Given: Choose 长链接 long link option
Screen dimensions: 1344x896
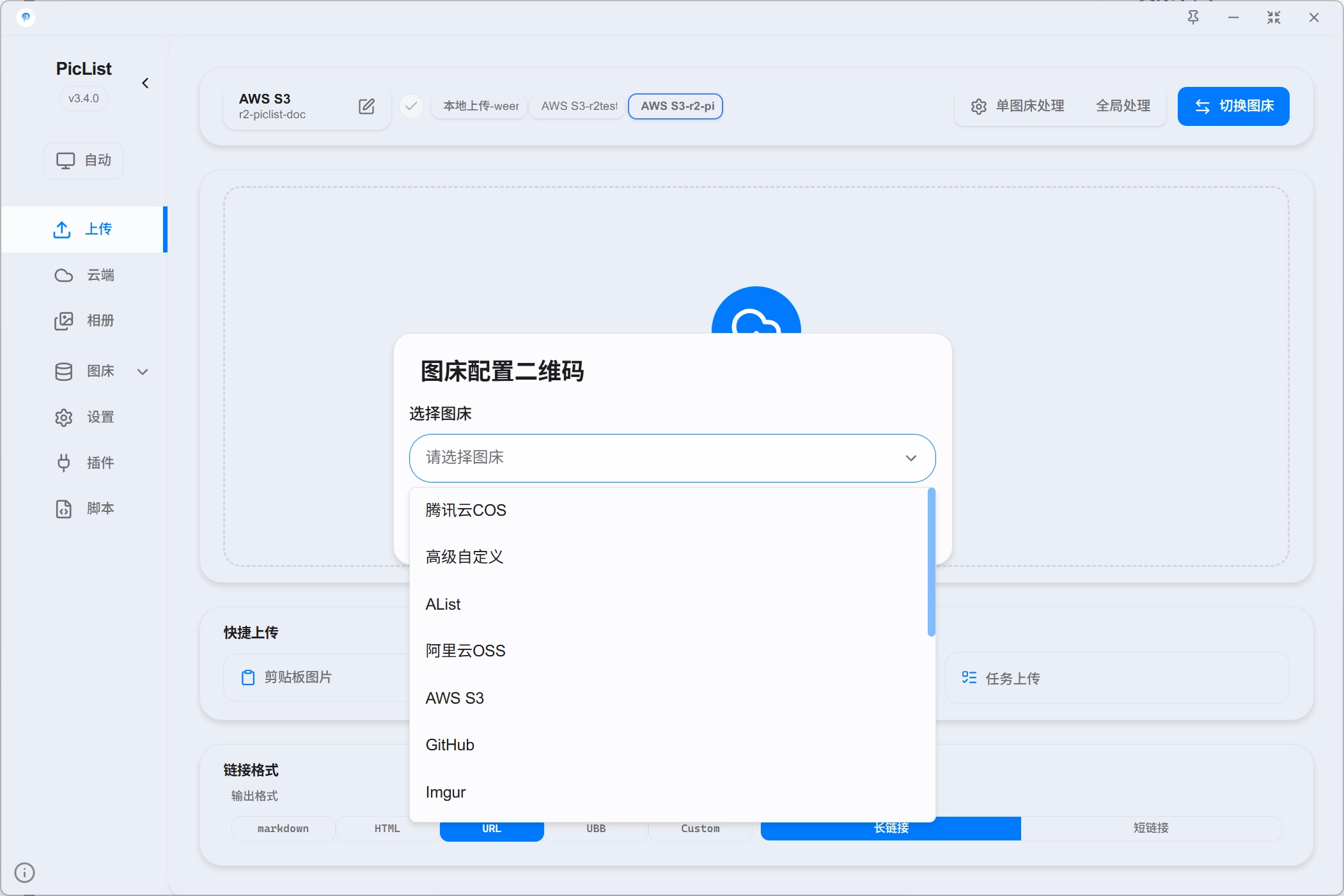Looking at the screenshot, I should [891, 828].
